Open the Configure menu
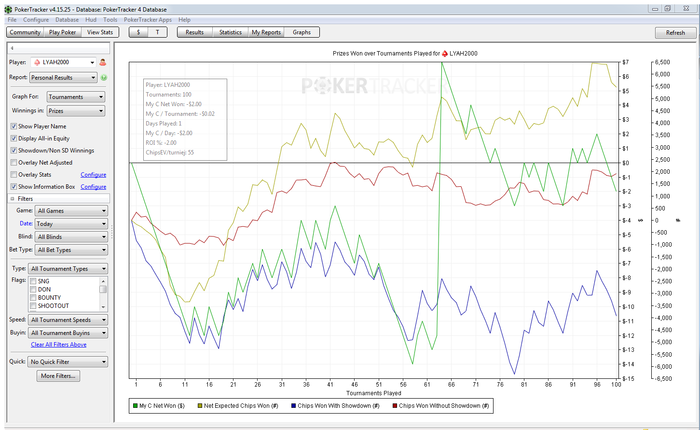 pyautogui.click(x=36, y=20)
